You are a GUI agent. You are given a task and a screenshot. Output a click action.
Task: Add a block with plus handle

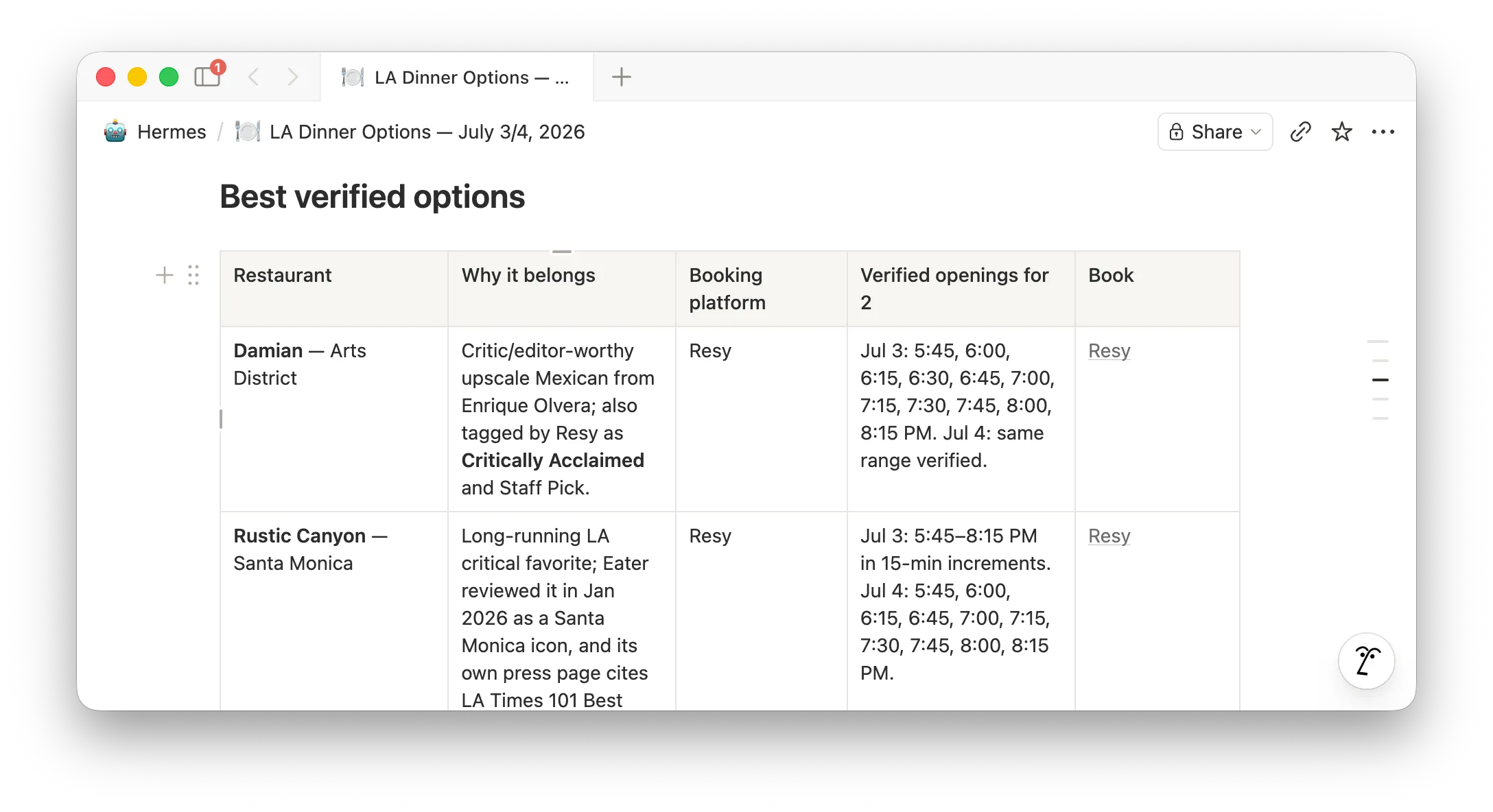click(x=165, y=275)
